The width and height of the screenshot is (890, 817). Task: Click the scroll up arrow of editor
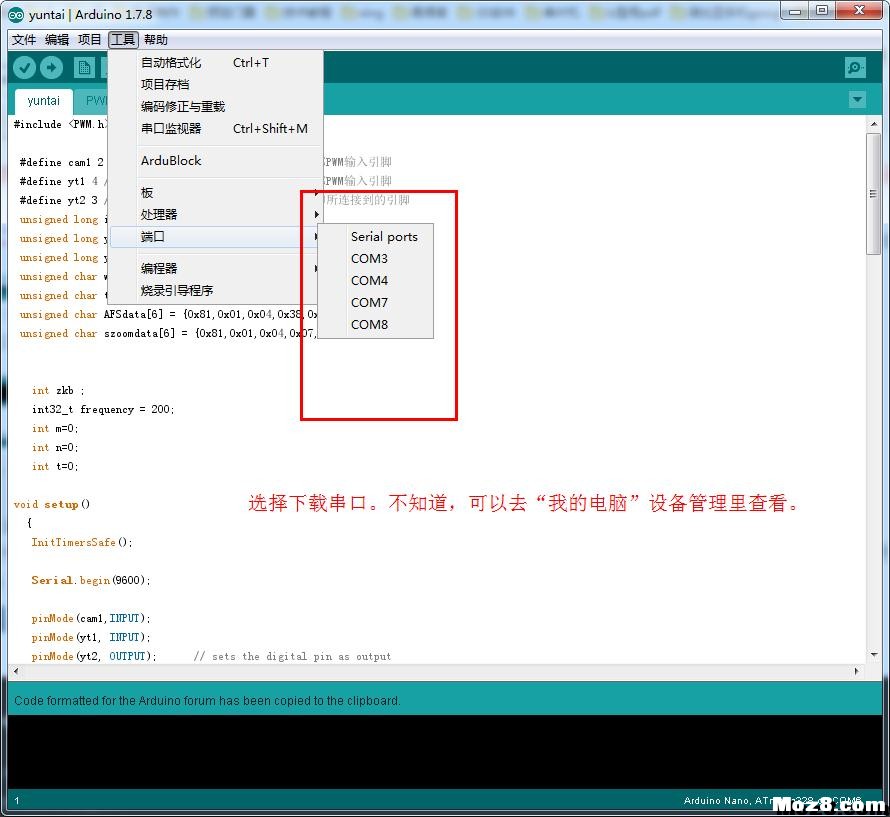point(874,124)
